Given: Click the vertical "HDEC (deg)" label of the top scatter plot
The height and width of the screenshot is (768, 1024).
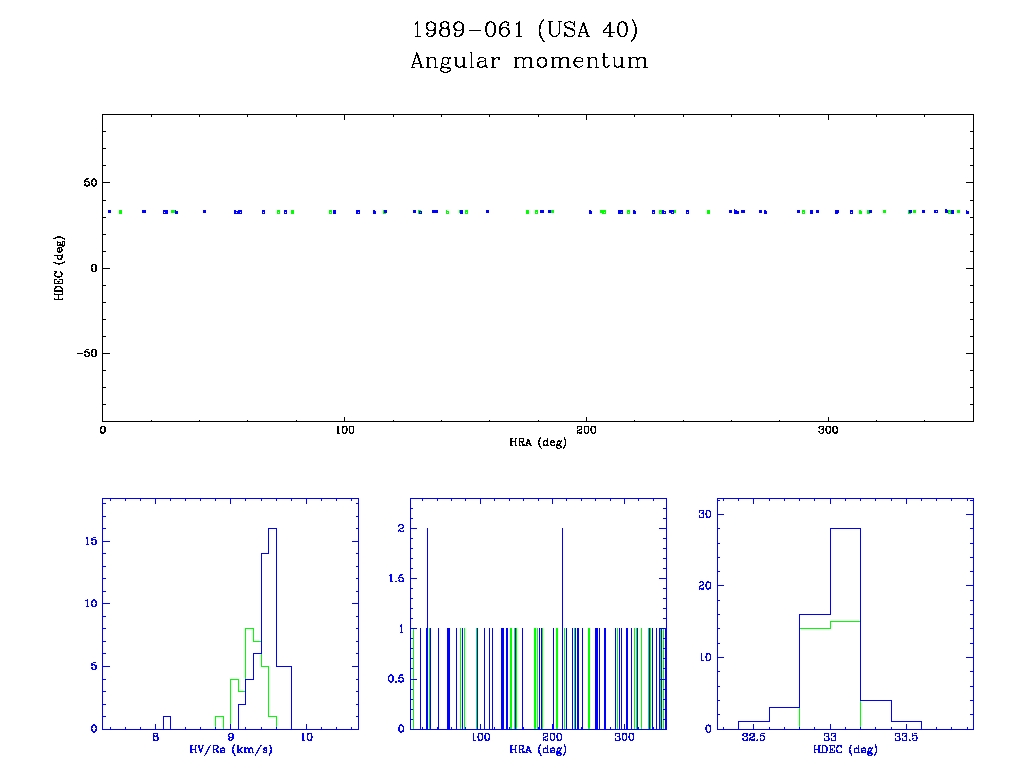Looking at the screenshot, I should (x=60, y=267).
